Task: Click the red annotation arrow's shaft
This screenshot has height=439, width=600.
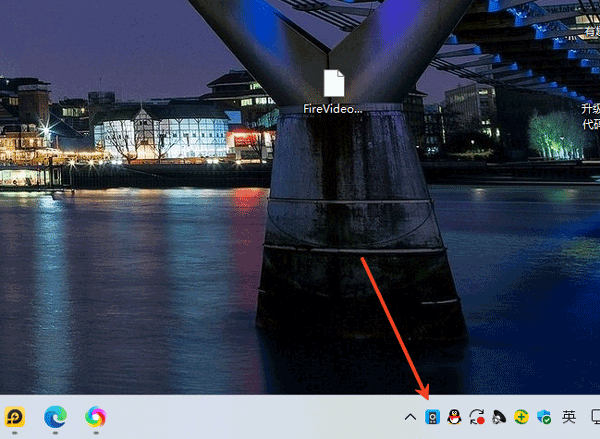Action: pos(395,325)
